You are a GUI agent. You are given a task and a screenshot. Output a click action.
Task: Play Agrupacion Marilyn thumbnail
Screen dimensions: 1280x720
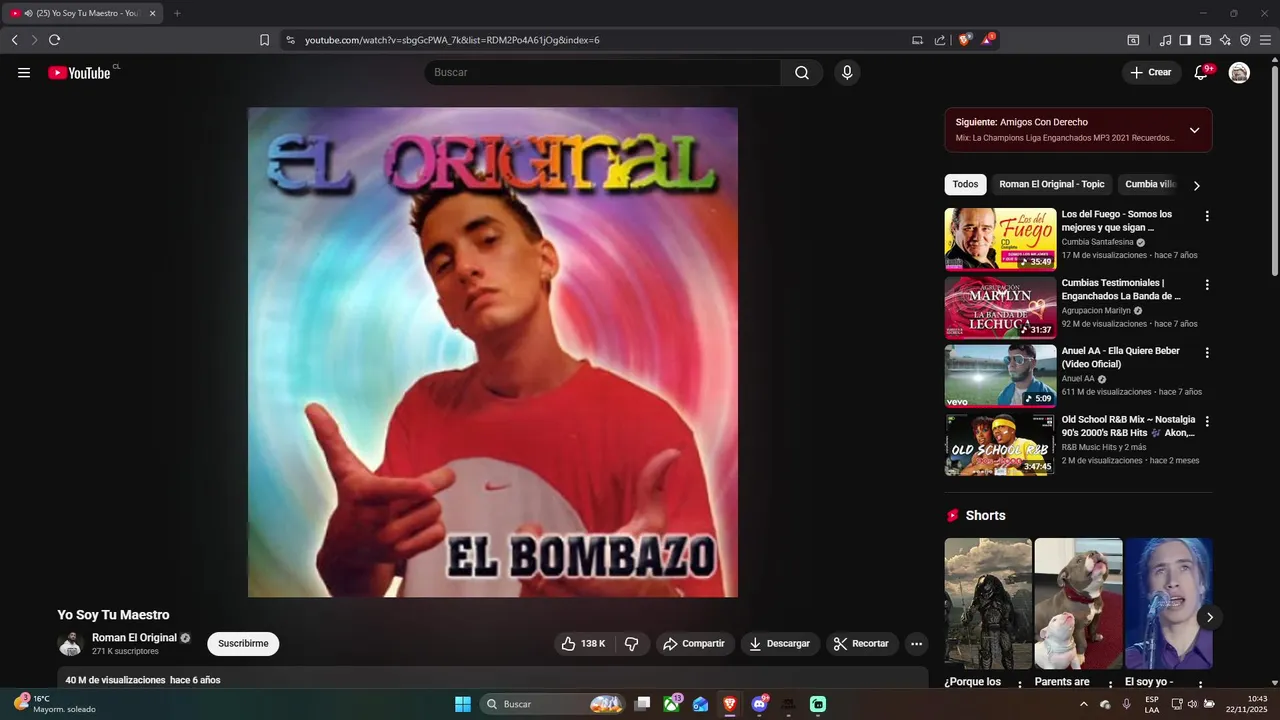point(1000,308)
